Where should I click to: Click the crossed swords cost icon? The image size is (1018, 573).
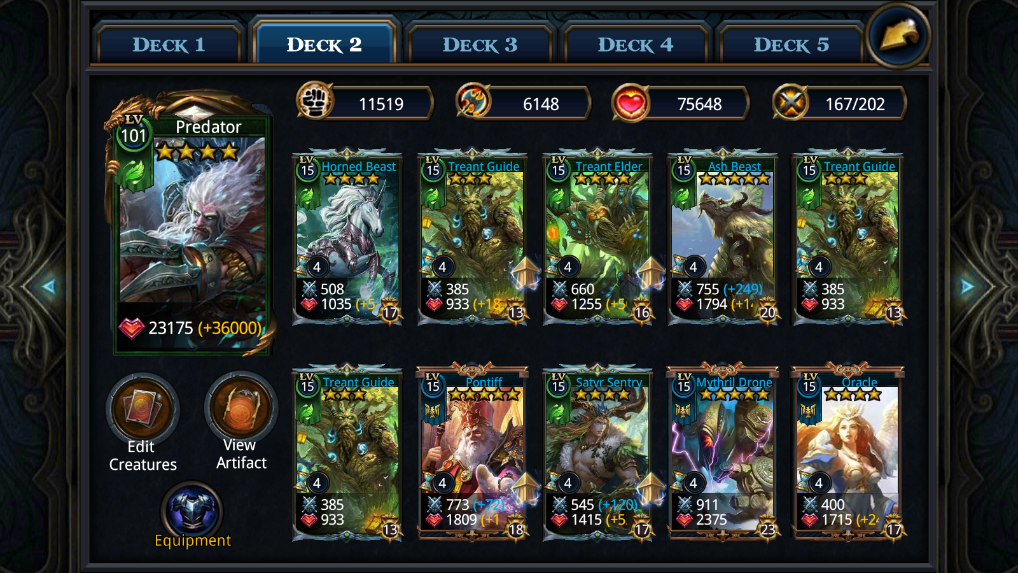[x=790, y=103]
